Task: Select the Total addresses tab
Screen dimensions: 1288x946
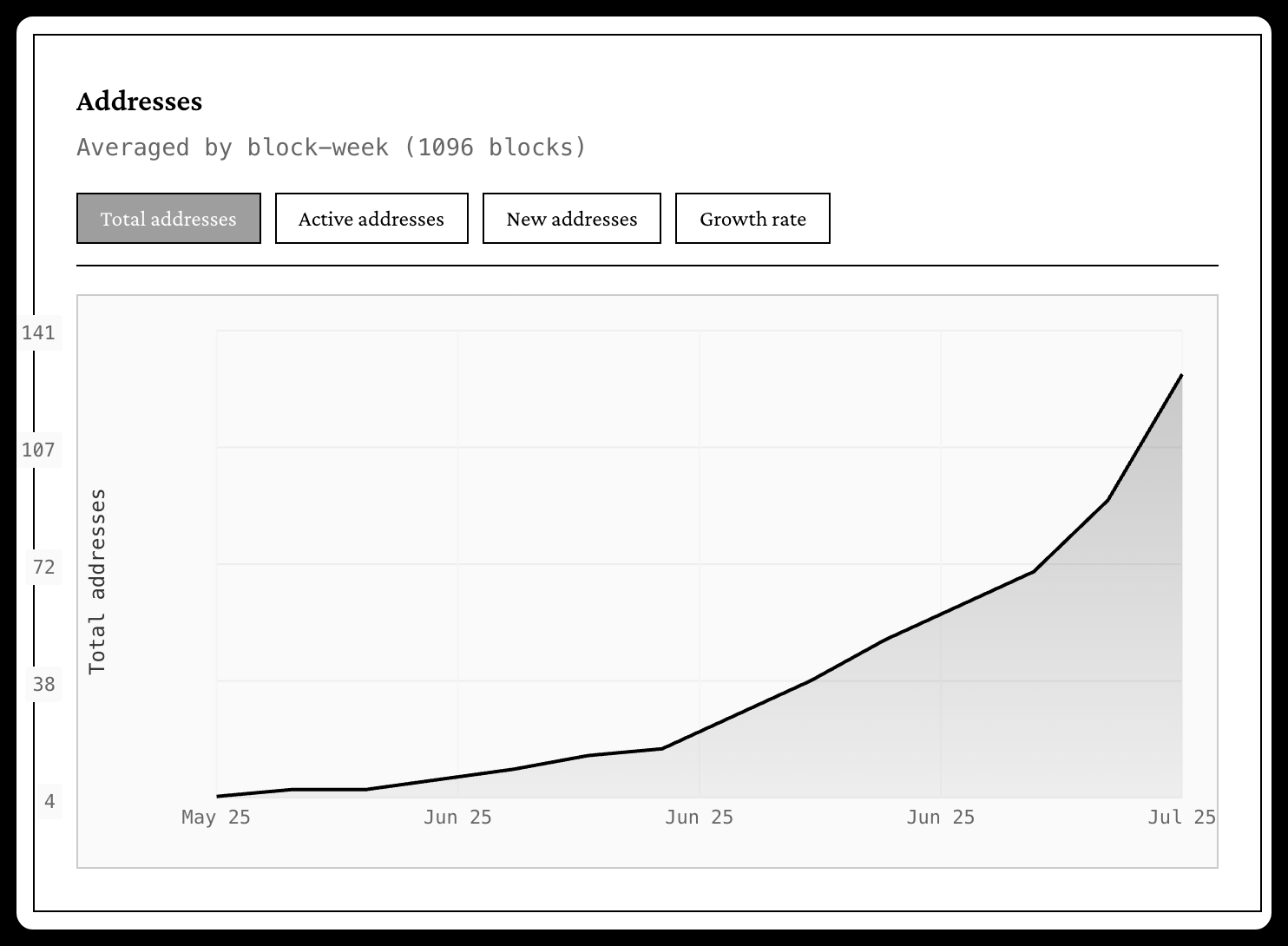Action: [x=168, y=219]
